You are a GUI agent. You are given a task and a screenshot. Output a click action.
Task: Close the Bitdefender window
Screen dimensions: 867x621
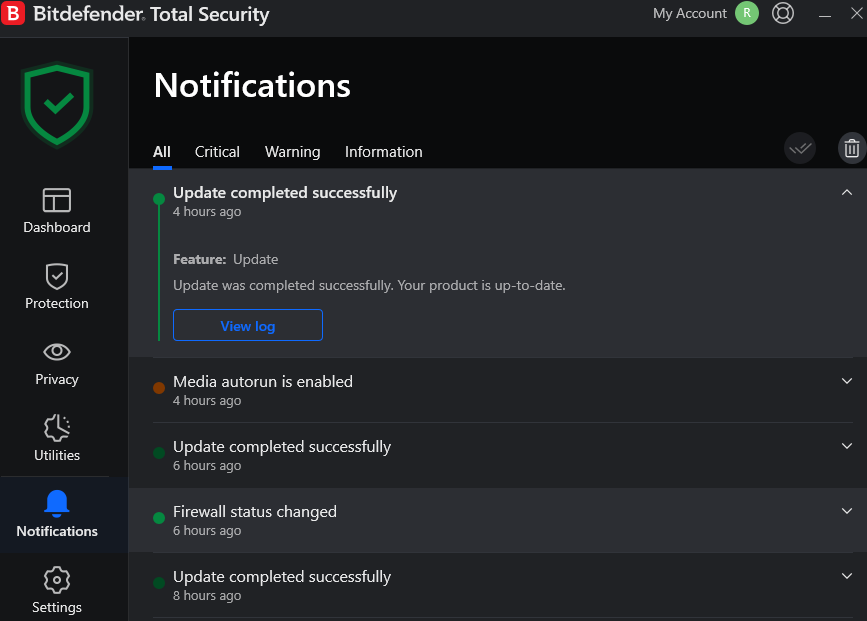(856, 13)
